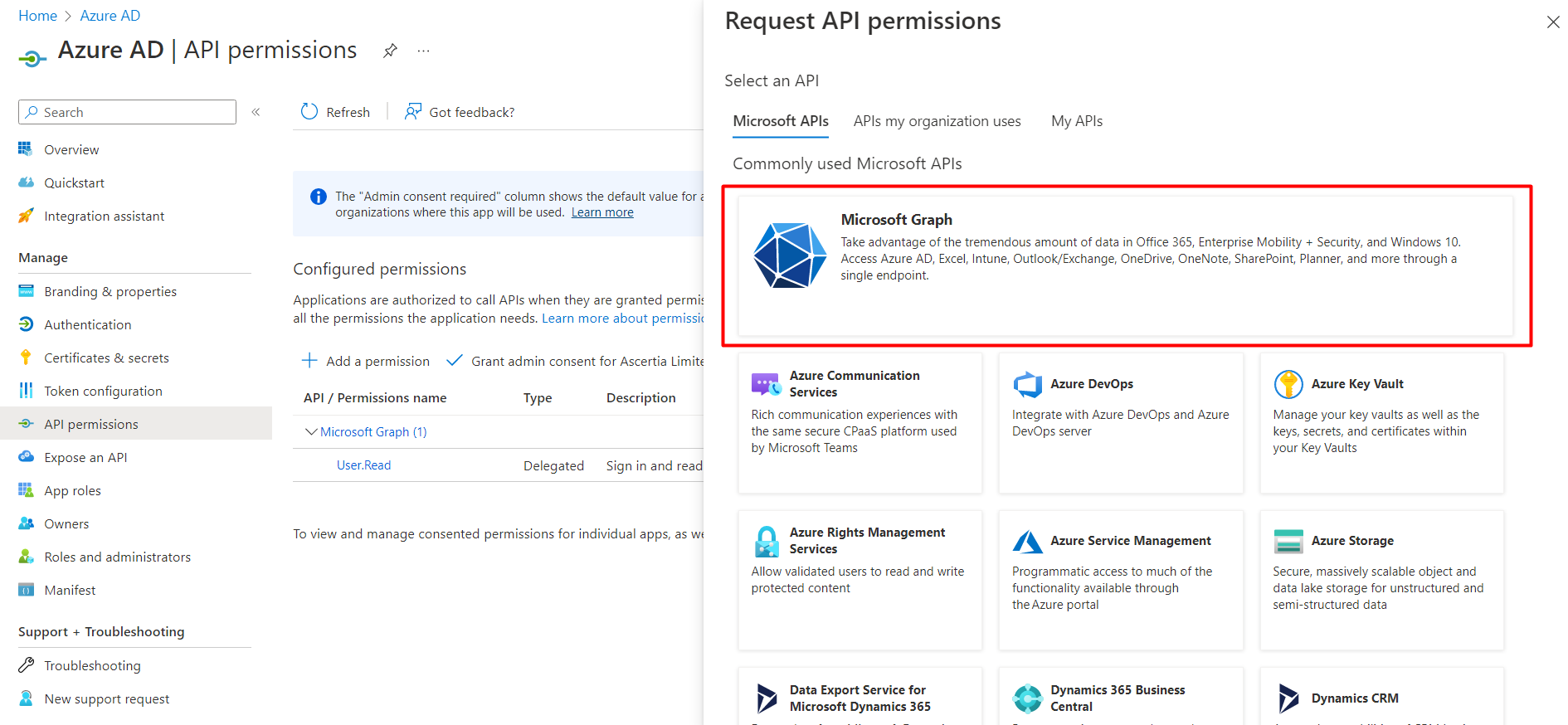Click the Manifest icon in sidebar
The height and width of the screenshot is (725, 1568).
26,590
